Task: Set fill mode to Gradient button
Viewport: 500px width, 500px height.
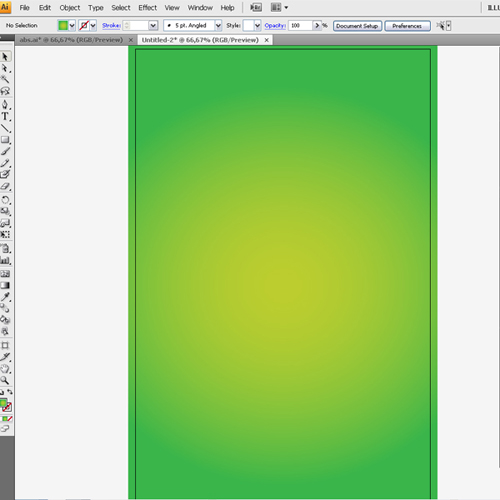Action: point(5,419)
